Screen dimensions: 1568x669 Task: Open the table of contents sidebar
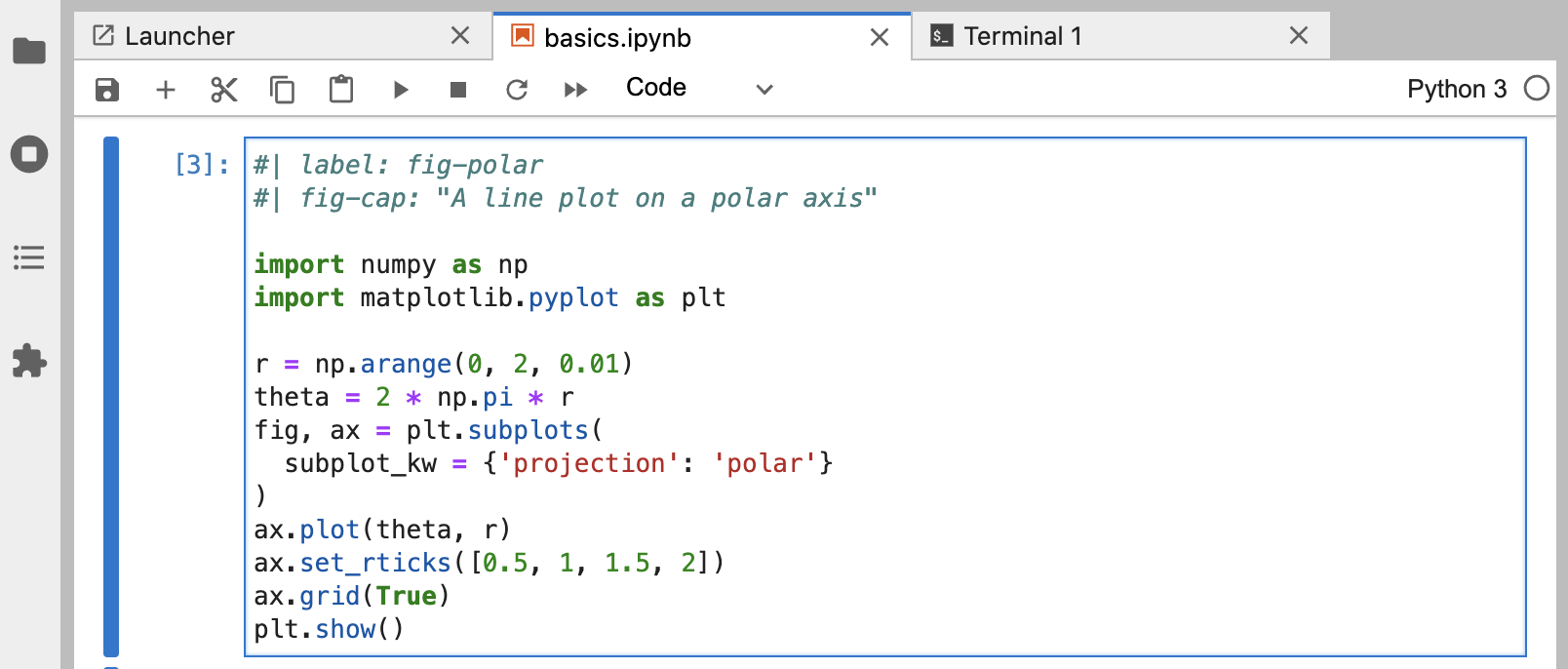(x=29, y=257)
